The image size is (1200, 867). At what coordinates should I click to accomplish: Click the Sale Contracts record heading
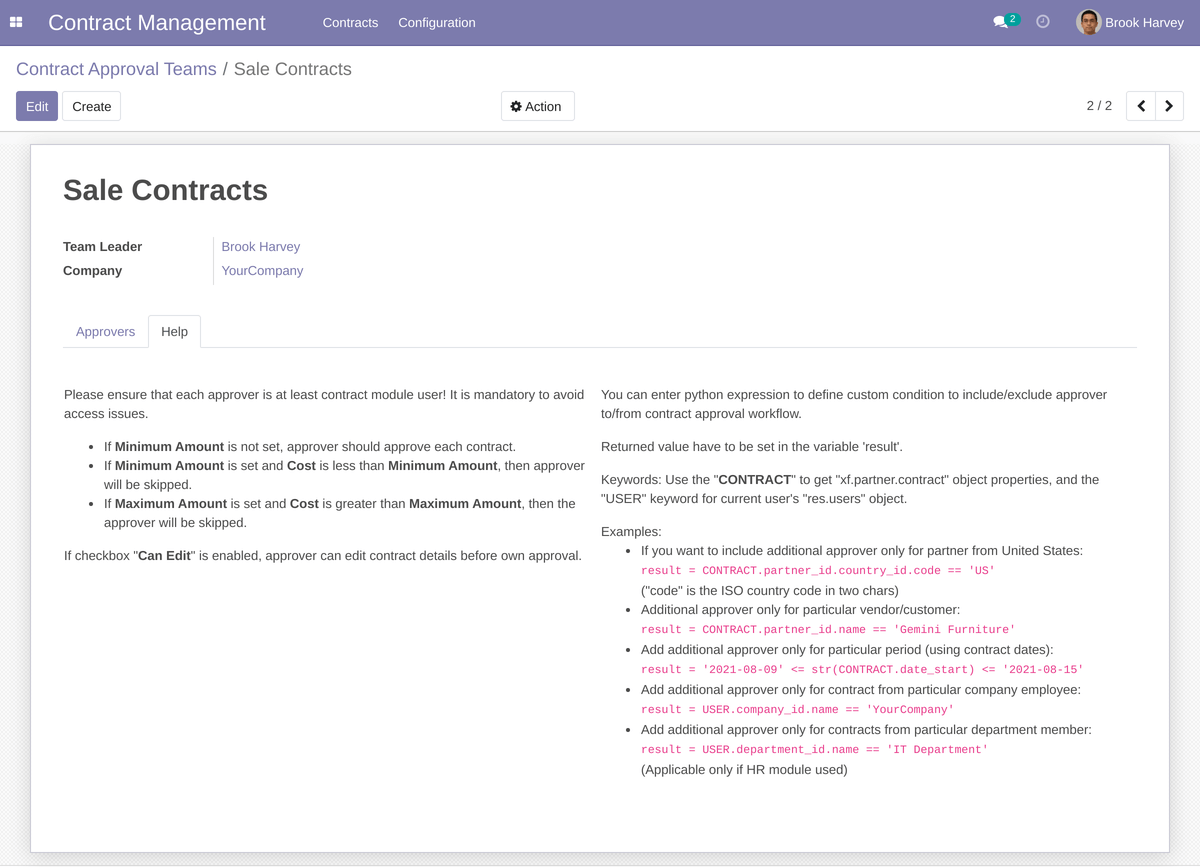coord(165,190)
